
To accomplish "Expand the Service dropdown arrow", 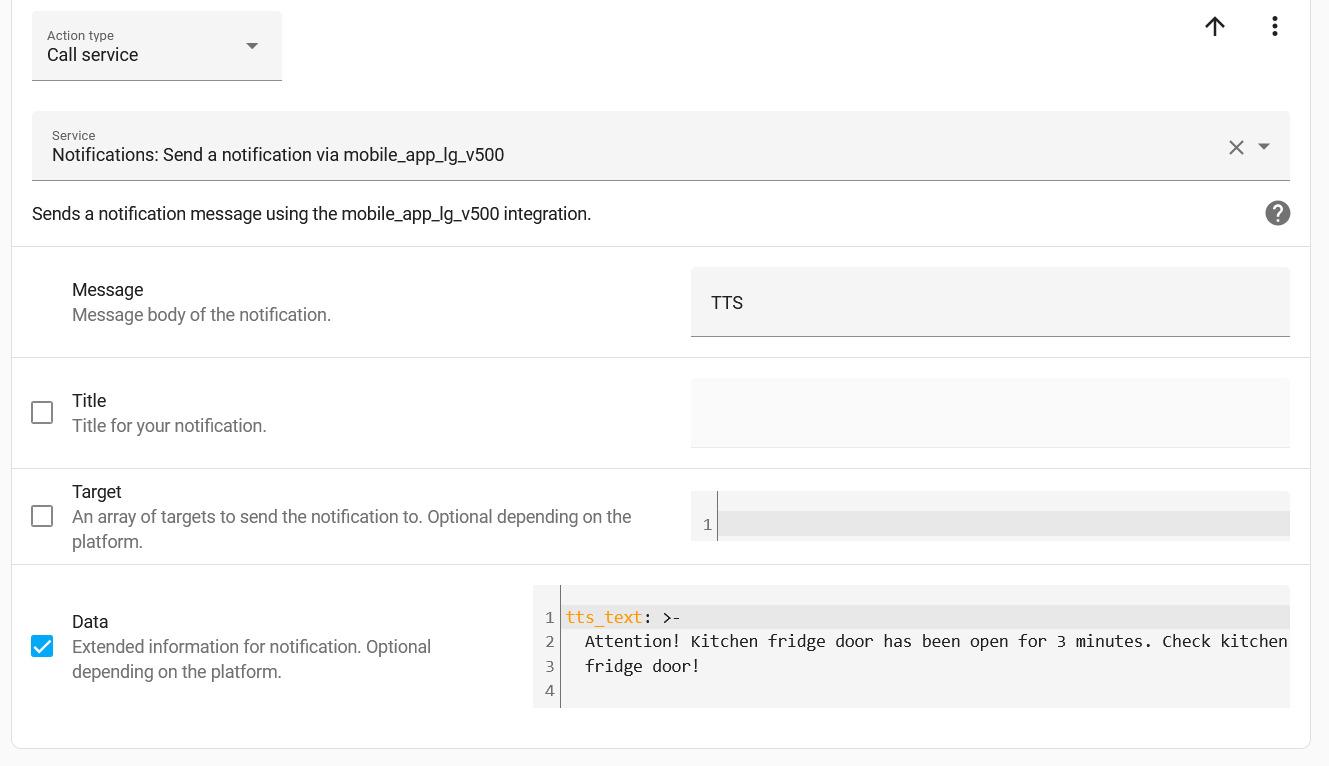I will 1264,147.
